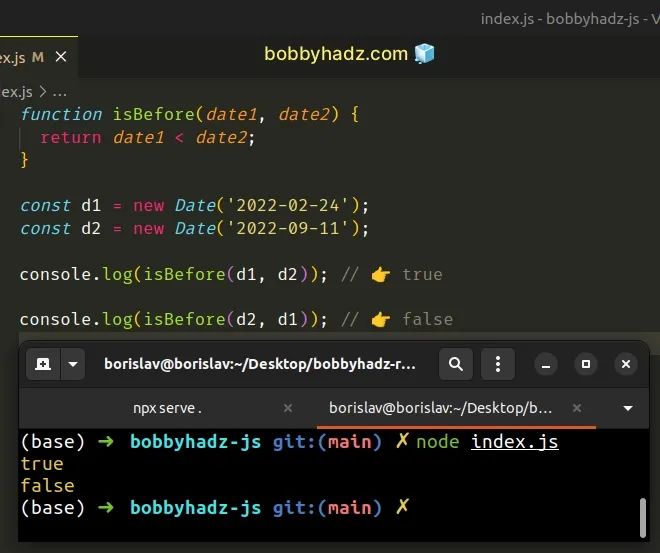Click the breadcrumb chevron after ex.js
Screen dimensions: 660x553
click(x=43, y=92)
